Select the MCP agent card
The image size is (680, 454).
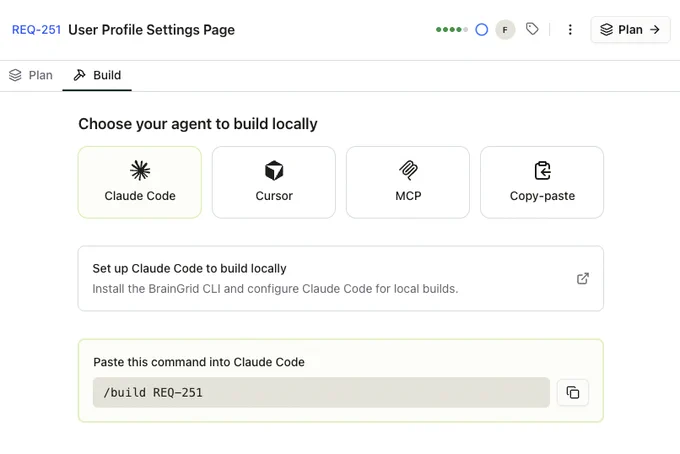click(408, 182)
